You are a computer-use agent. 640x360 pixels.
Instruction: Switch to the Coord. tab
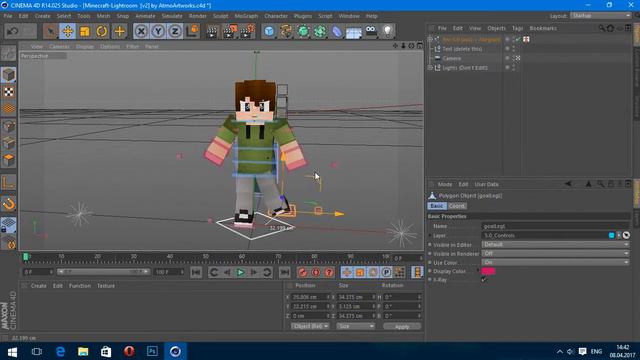click(457, 206)
